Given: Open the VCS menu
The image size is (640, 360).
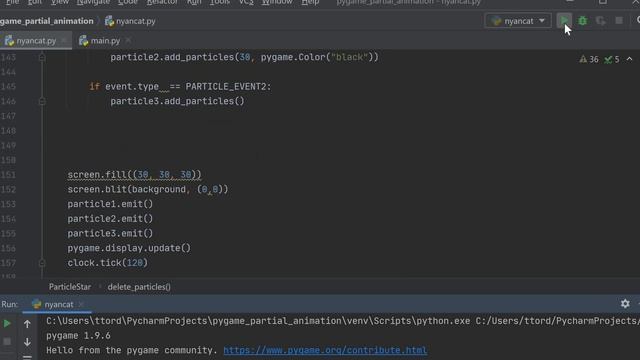Looking at the screenshot, I should (246, 2).
